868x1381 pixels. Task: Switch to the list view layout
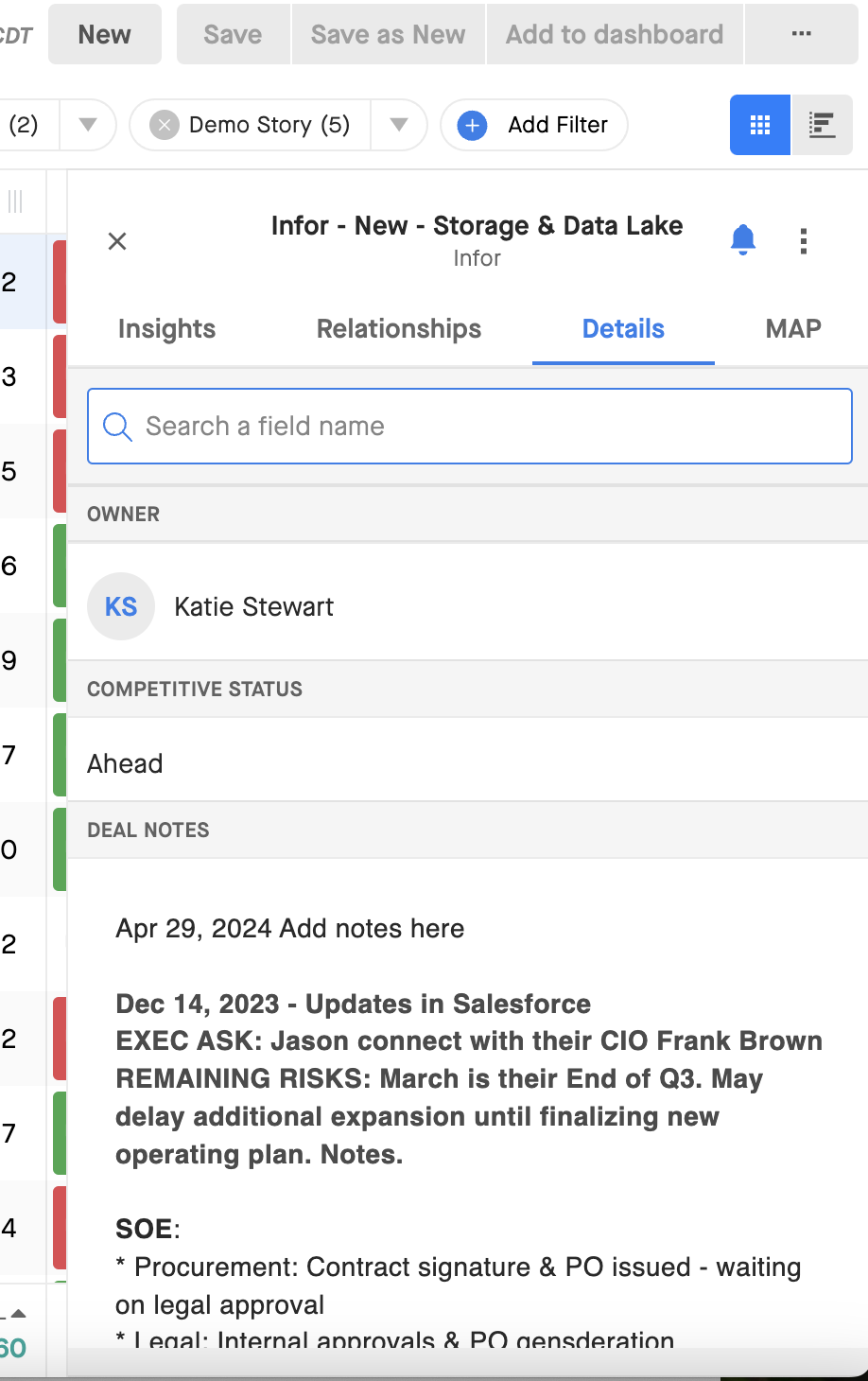821,124
